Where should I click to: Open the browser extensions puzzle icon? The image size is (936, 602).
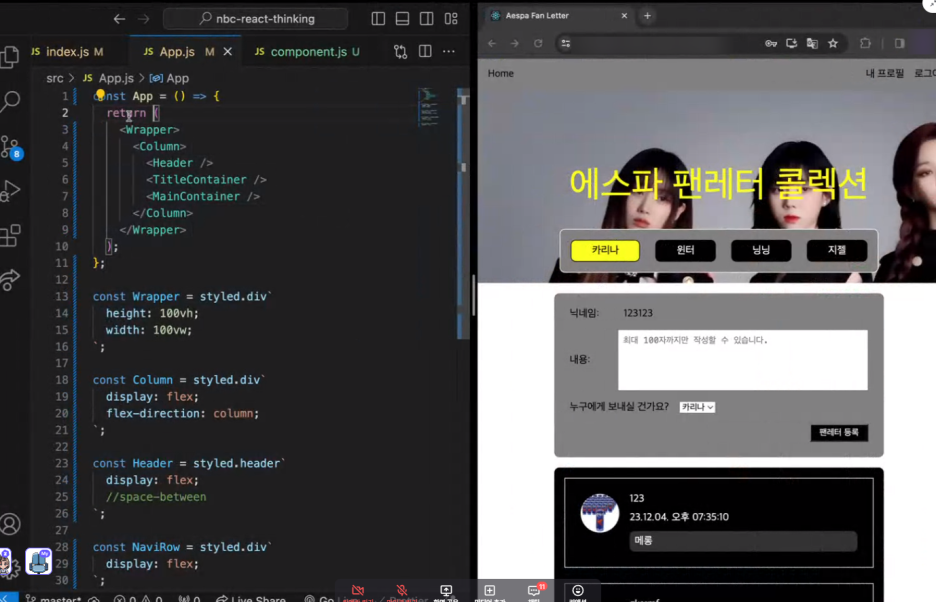coord(865,44)
